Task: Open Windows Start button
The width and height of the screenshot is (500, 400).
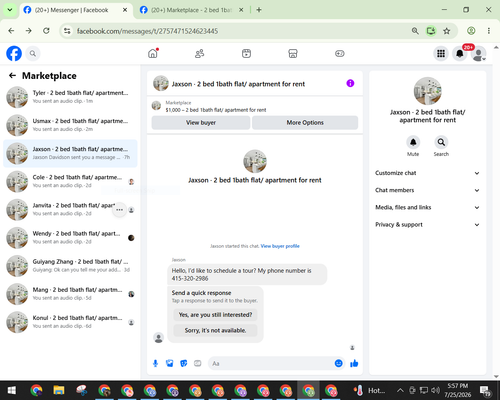Action: (12, 390)
